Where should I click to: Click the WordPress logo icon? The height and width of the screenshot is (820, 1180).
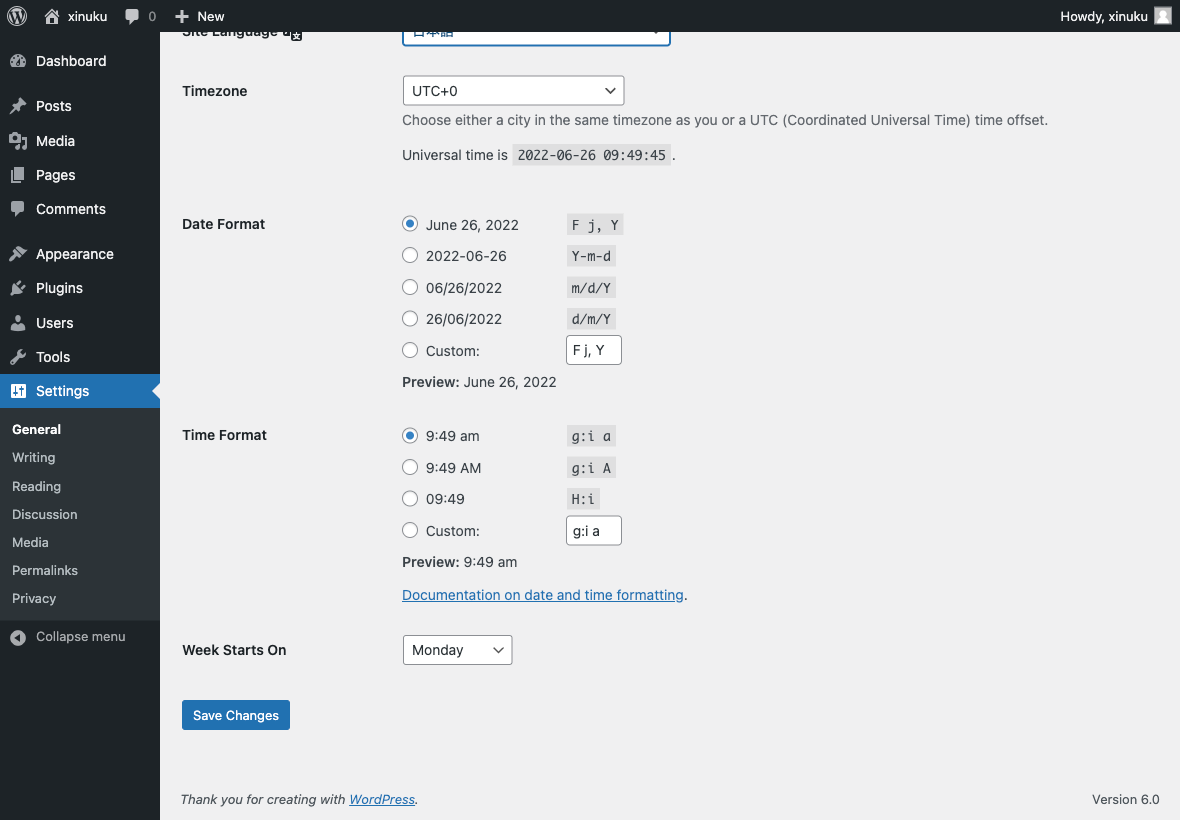point(17,16)
